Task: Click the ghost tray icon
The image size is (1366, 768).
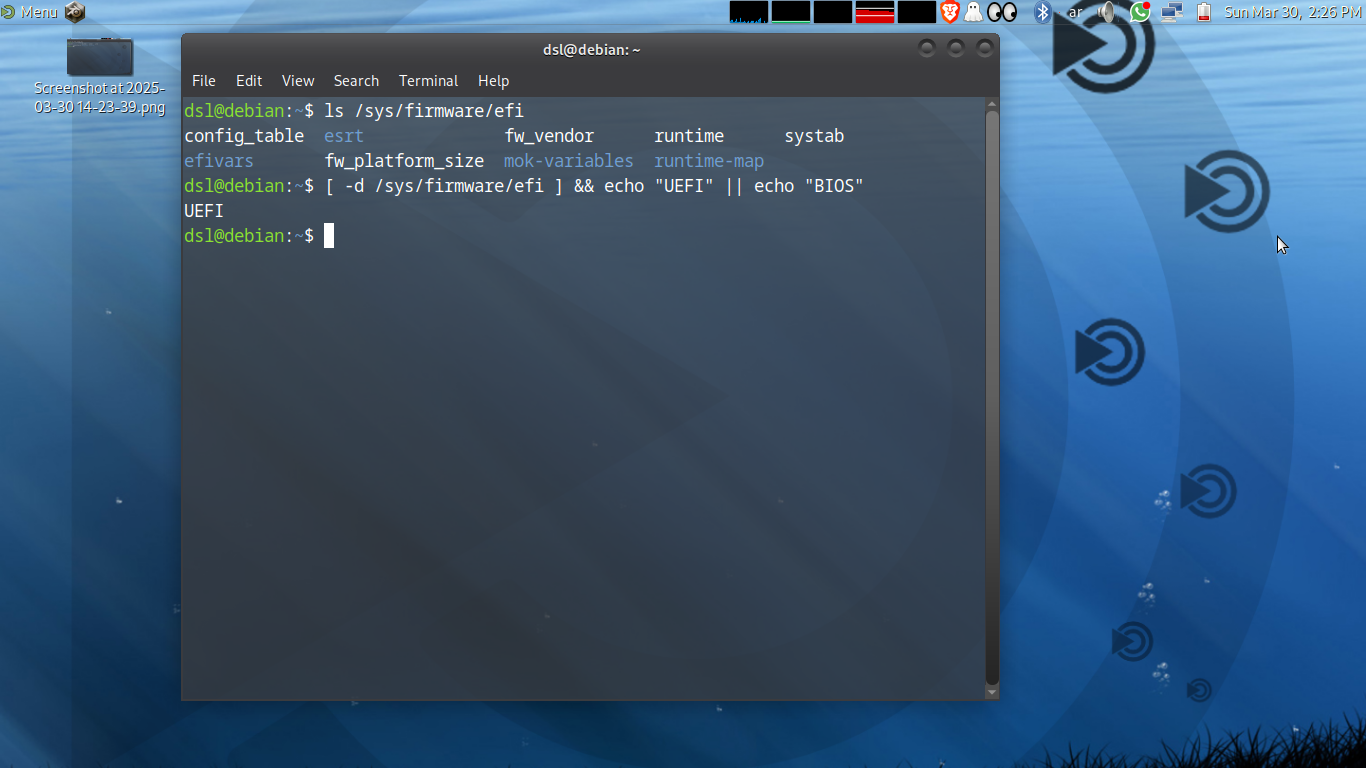Action: [973, 12]
